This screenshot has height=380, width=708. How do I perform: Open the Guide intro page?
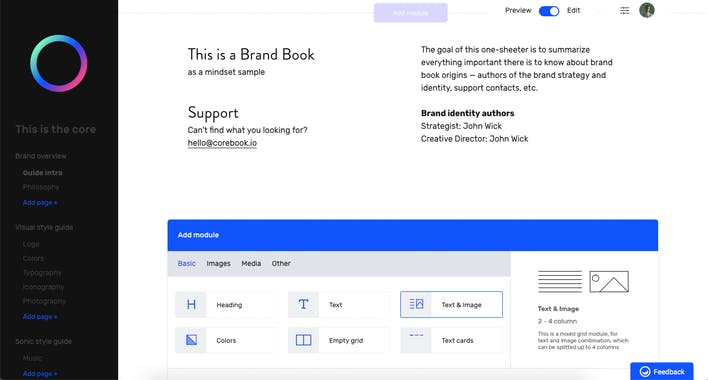tap(42, 173)
